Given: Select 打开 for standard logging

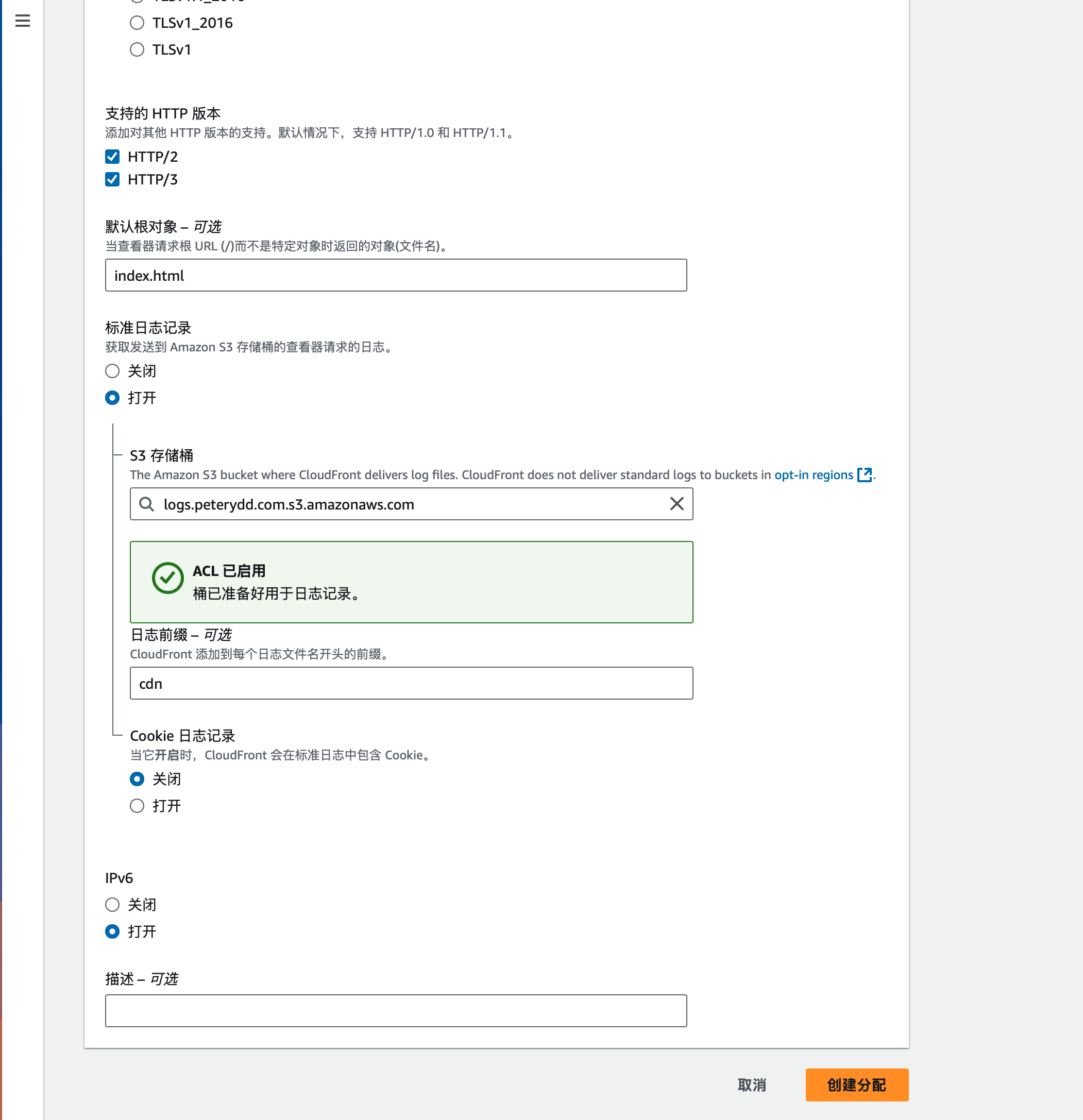Looking at the screenshot, I should [x=113, y=398].
